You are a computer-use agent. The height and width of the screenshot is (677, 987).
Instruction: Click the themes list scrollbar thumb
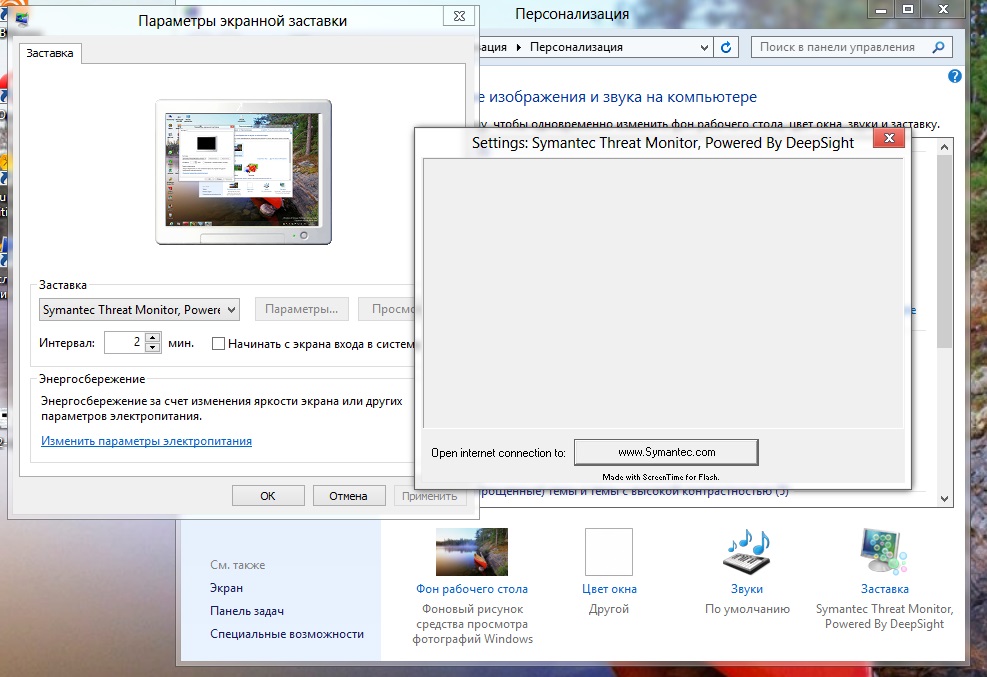[944, 251]
